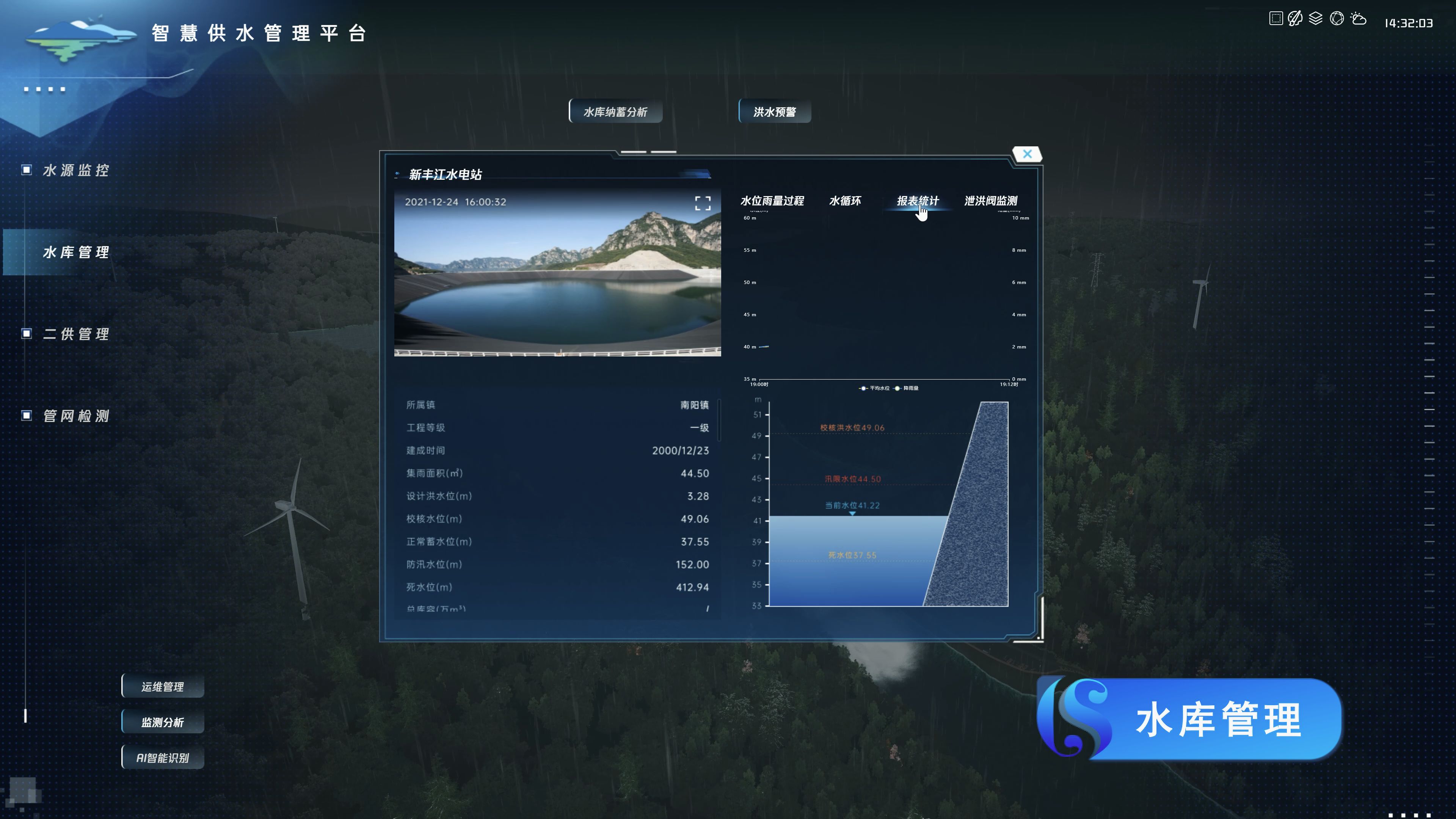
Task: Click the square marker next to 二供管理
Action: 27,334
